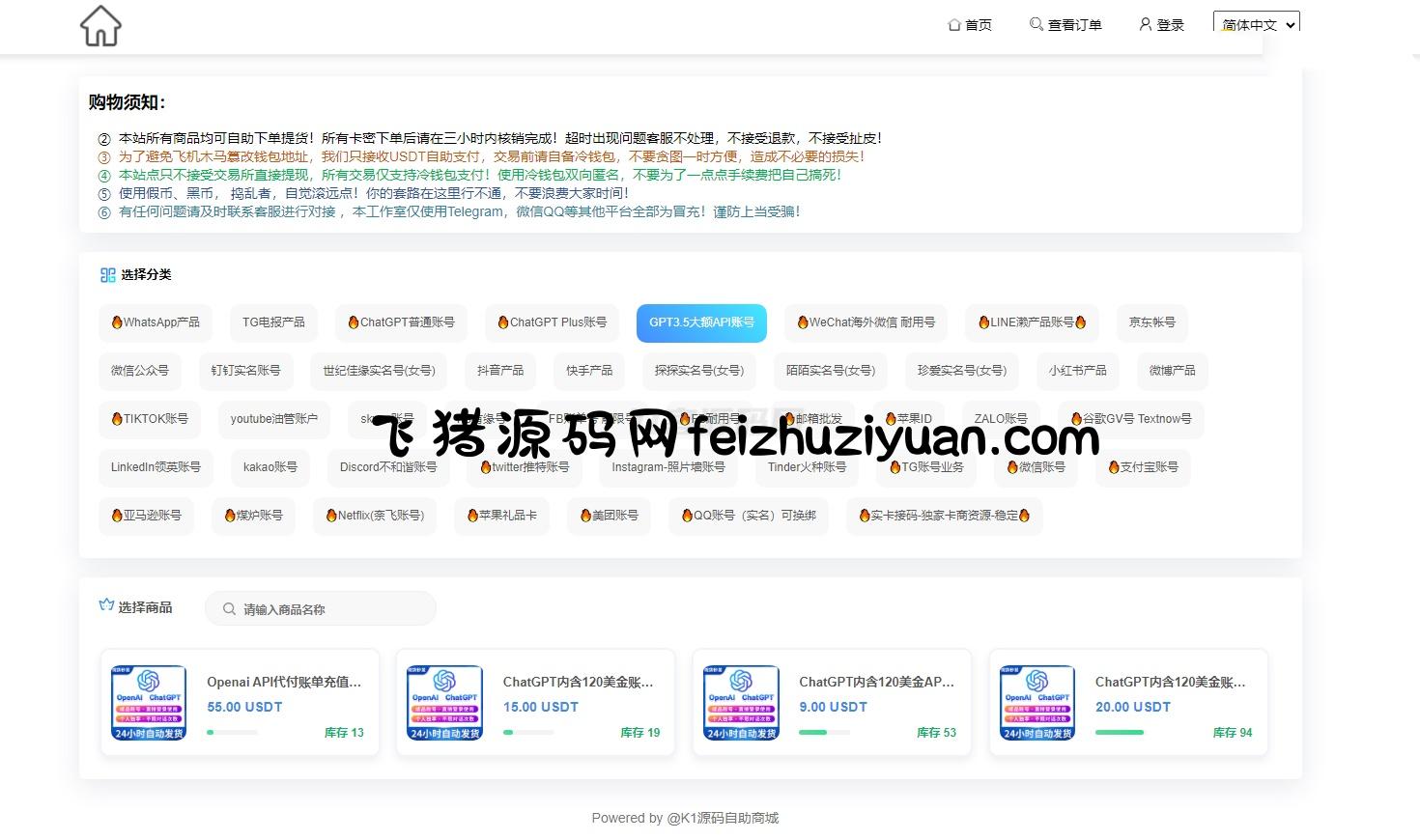The height and width of the screenshot is (840, 1420).
Task: Pick the 抖音产品 category
Action: coord(500,371)
